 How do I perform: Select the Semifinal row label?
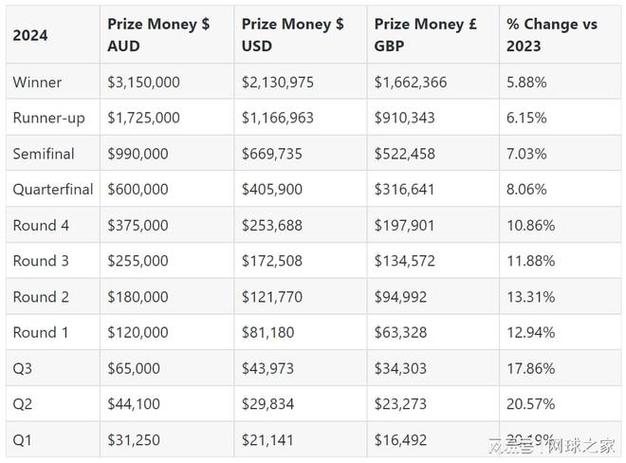[44, 154]
